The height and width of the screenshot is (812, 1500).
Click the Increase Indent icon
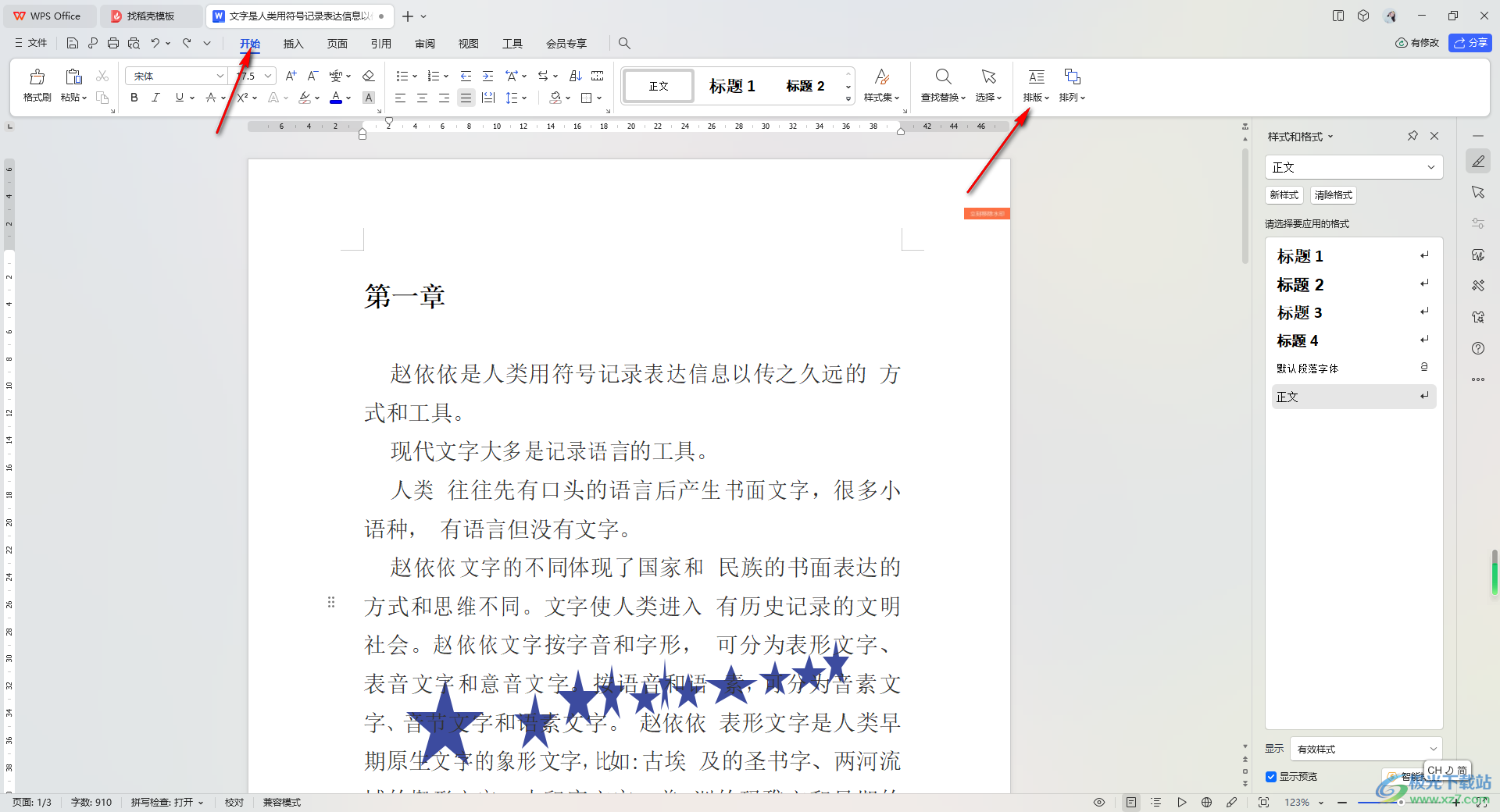pyautogui.click(x=488, y=76)
